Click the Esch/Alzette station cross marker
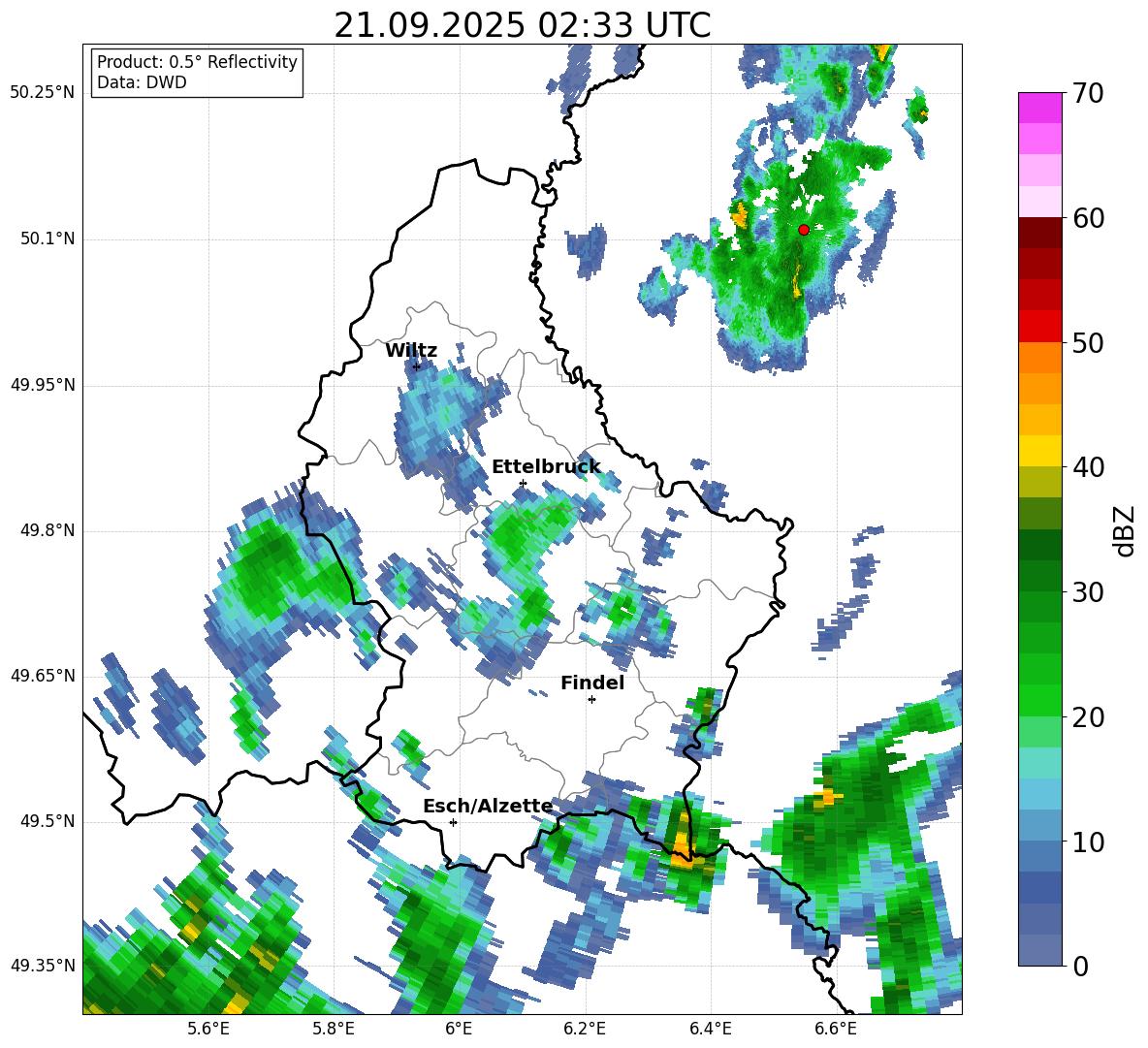This screenshot has width=1148, height=1048. tap(453, 822)
